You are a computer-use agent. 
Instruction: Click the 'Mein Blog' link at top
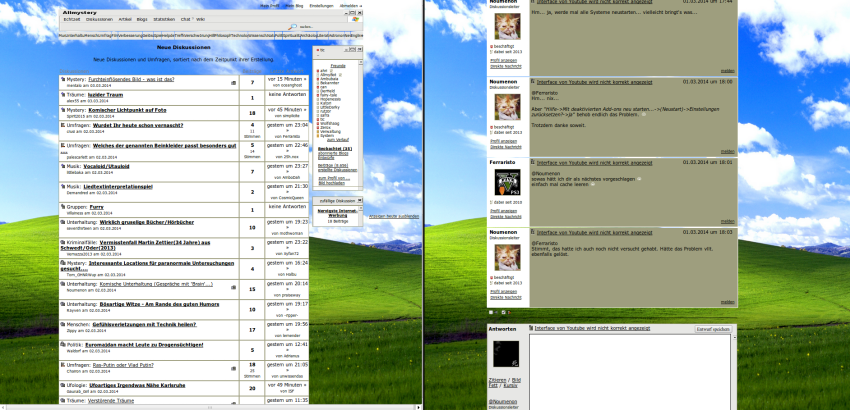294,5
